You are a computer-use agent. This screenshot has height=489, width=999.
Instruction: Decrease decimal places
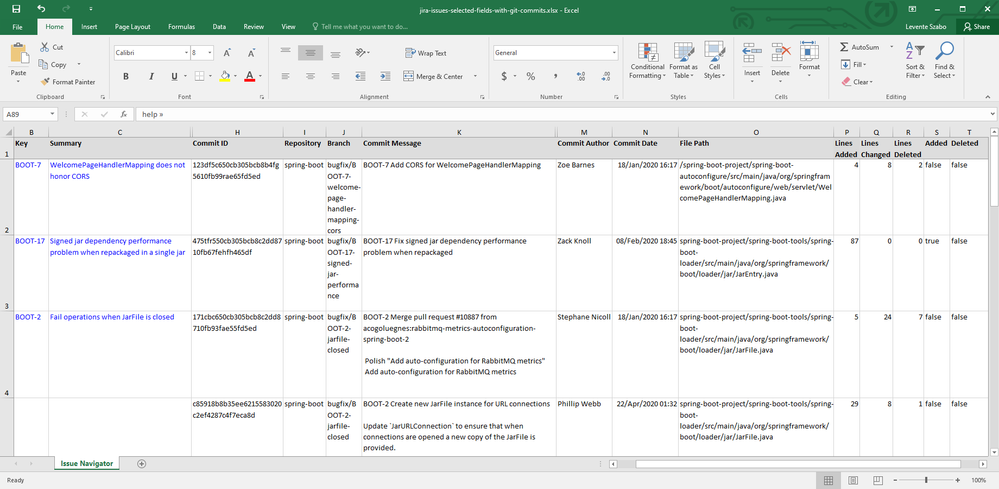point(605,76)
